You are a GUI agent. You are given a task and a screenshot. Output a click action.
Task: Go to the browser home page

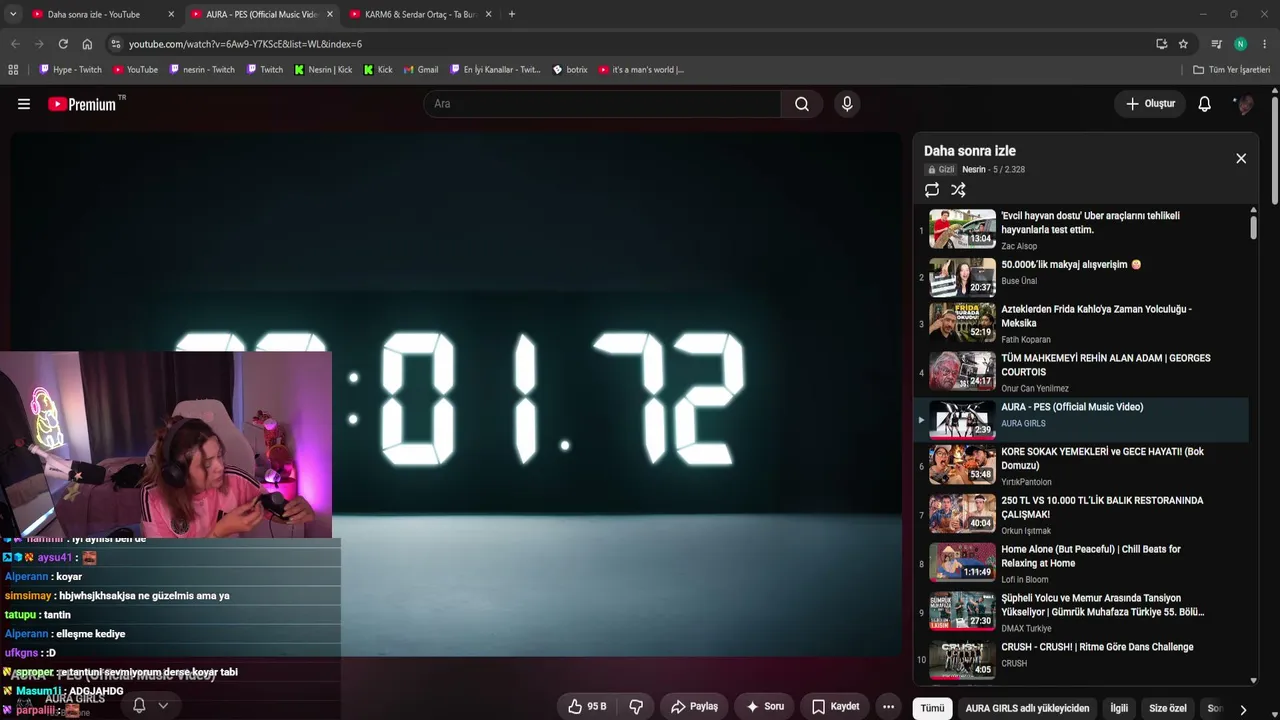87,44
